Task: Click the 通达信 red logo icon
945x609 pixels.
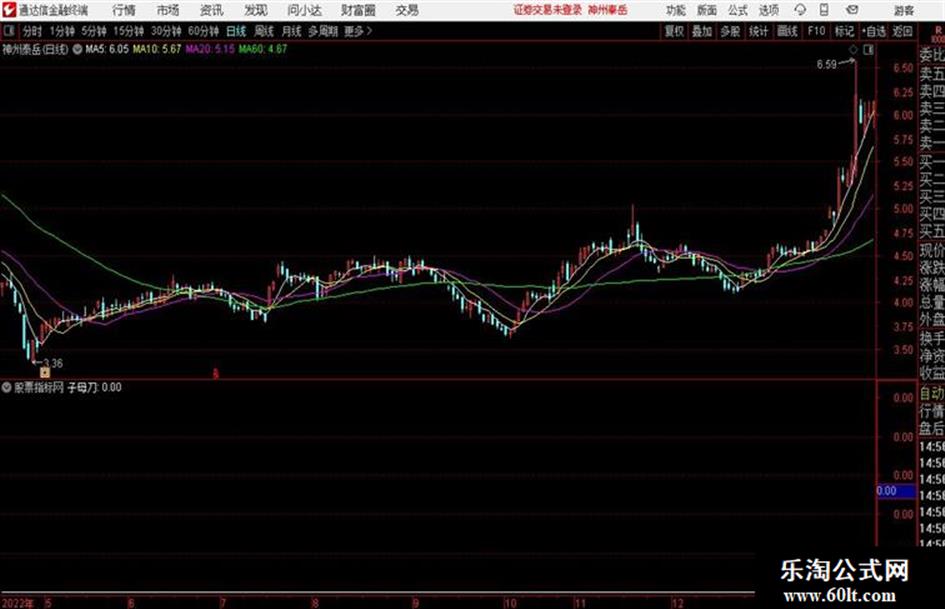Action: pyautogui.click(x=9, y=10)
